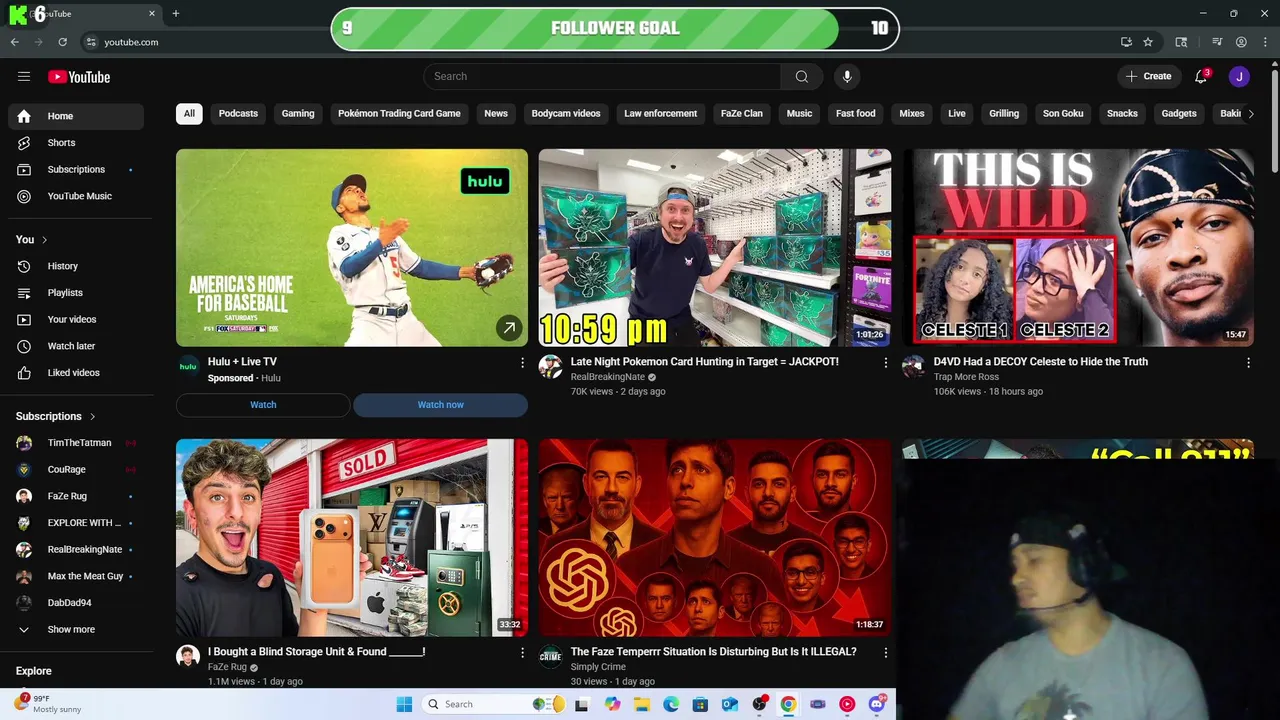Open OBS Studio from taskbar
1280x720 pixels.
759,704
